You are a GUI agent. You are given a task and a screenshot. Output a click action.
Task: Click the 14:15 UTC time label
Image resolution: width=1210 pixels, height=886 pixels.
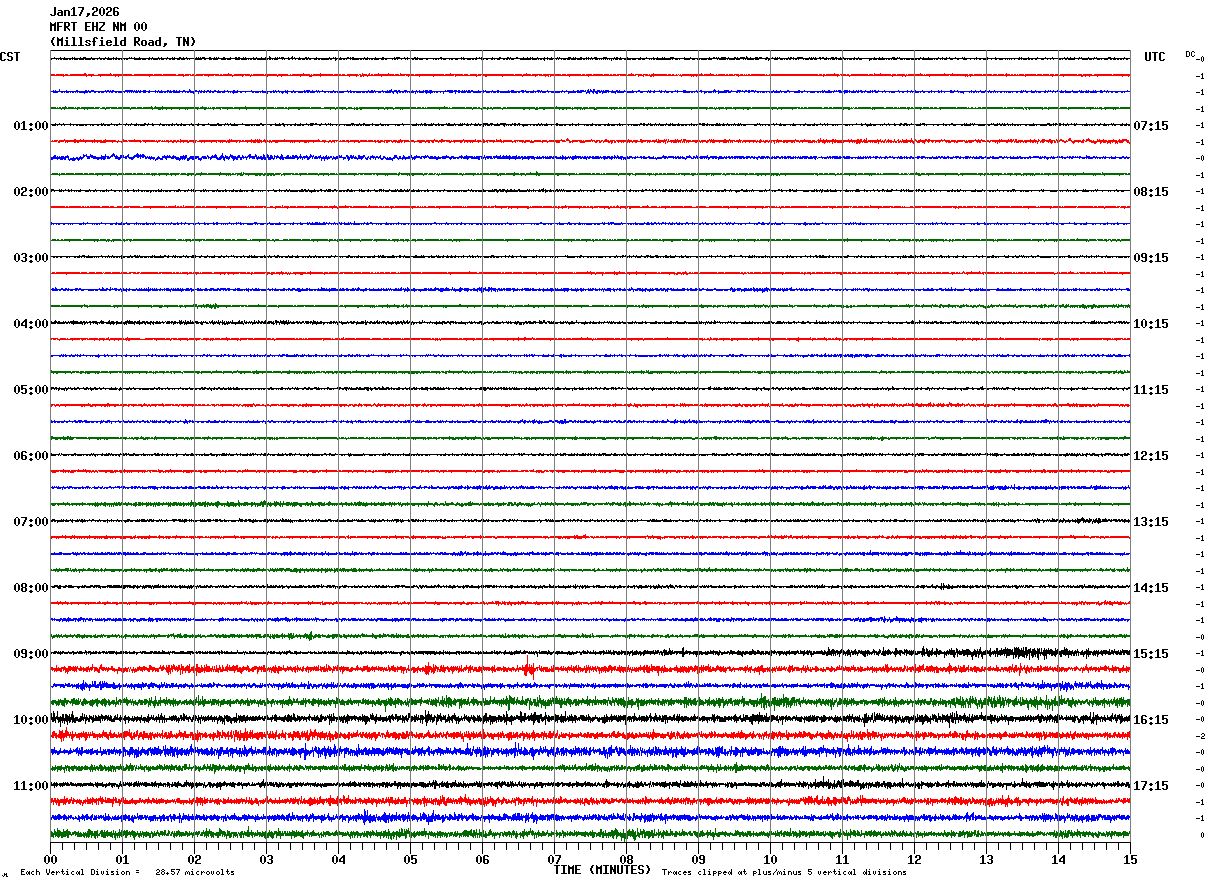click(x=1151, y=588)
